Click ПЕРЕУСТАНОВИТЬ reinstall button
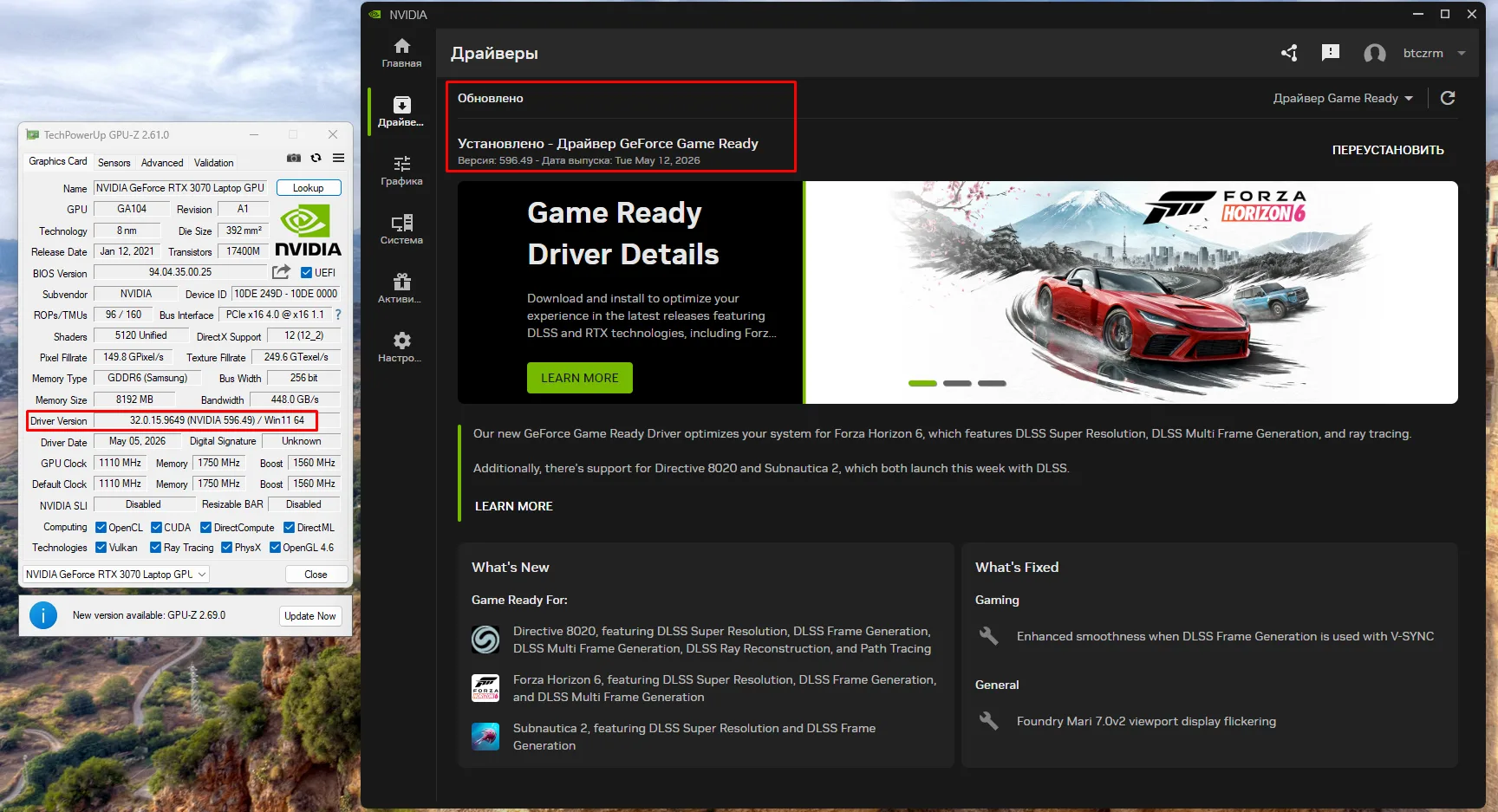Viewport: 1498px width, 812px height. click(x=1388, y=150)
